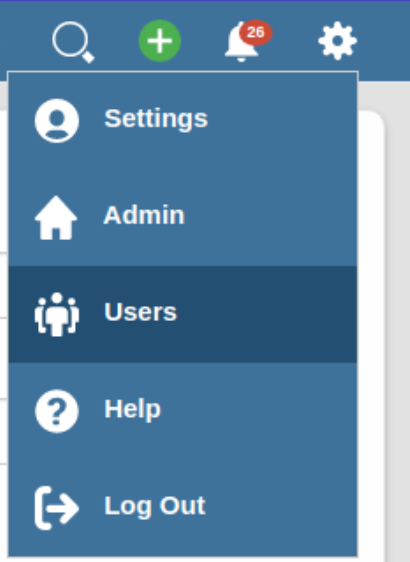
Task: Click the blank space right of Admin label
Action: point(271,218)
